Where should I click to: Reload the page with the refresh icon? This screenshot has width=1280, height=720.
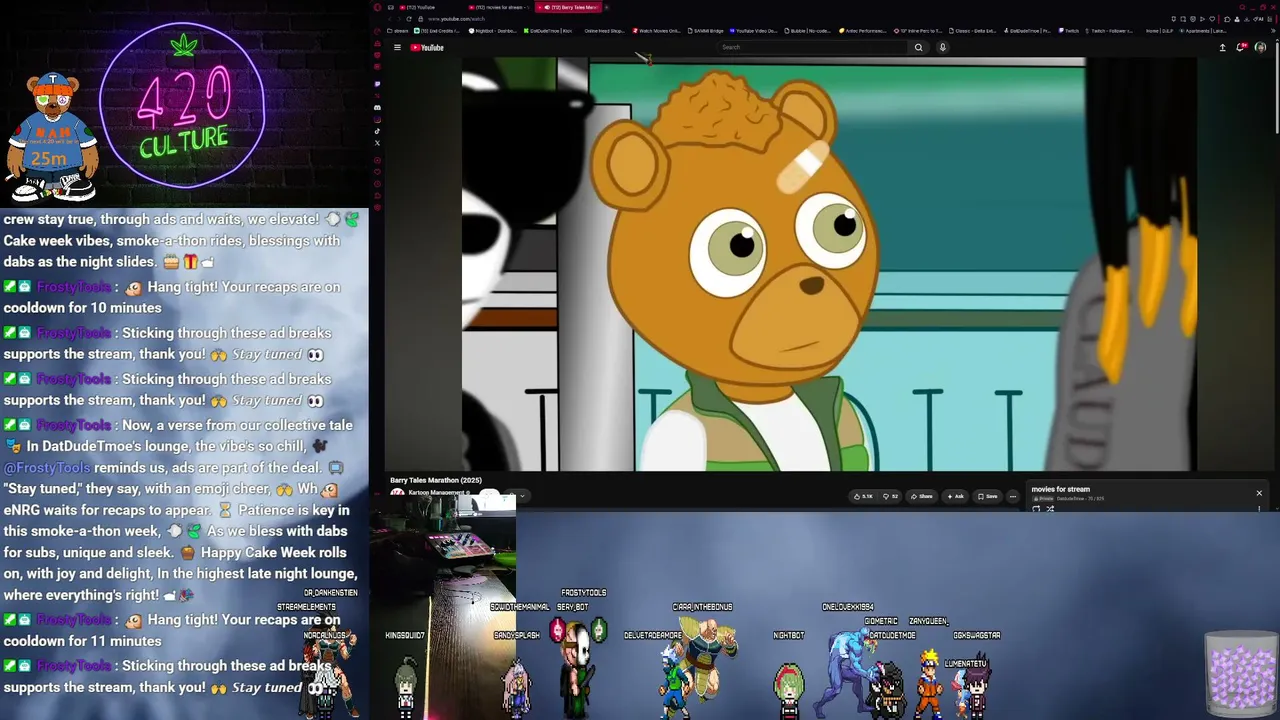tap(409, 19)
